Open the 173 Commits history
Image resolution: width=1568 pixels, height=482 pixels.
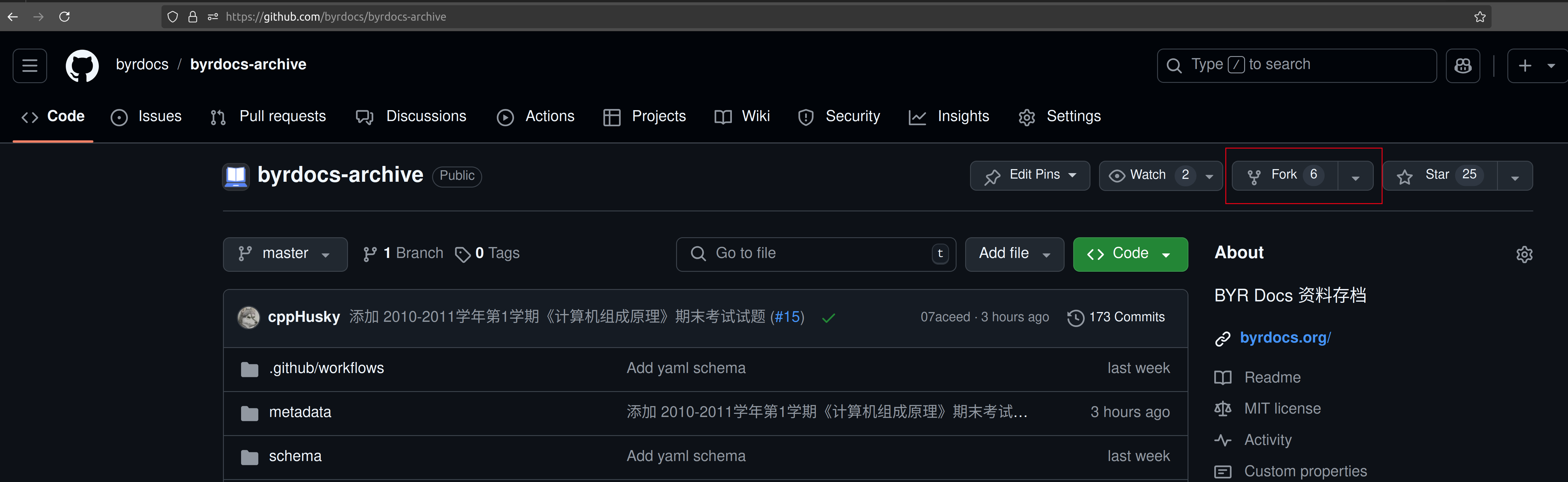point(1116,317)
